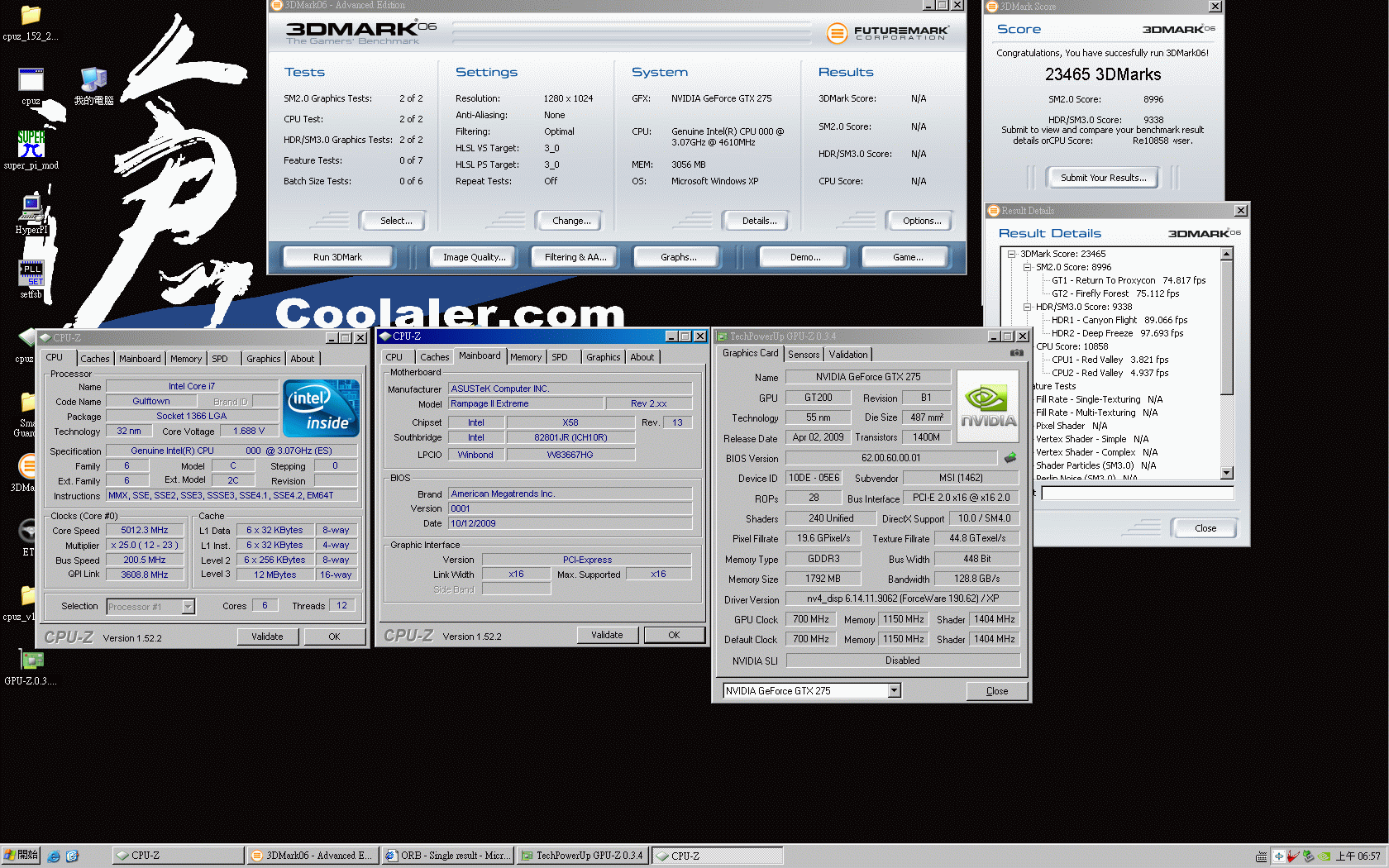Open the 我的電腦 (My Computer) desktop icon

pyautogui.click(x=93, y=86)
